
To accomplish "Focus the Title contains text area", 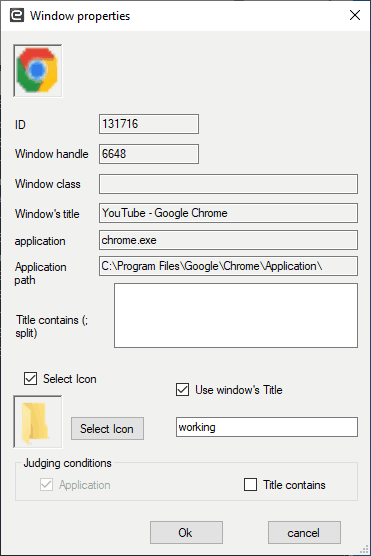I will 236,316.
